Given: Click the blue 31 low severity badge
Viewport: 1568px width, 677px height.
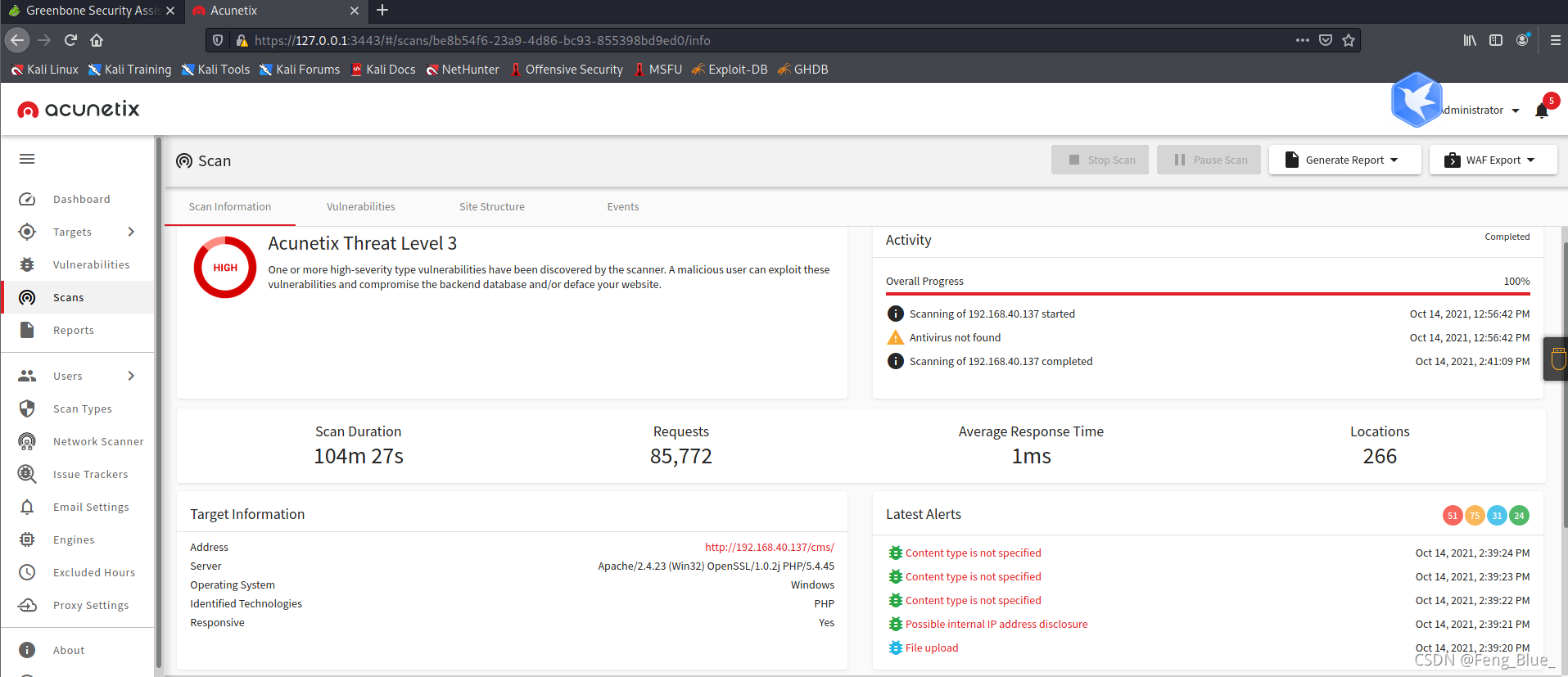Looking at the screenshot, I should [x=1497, y=515].
